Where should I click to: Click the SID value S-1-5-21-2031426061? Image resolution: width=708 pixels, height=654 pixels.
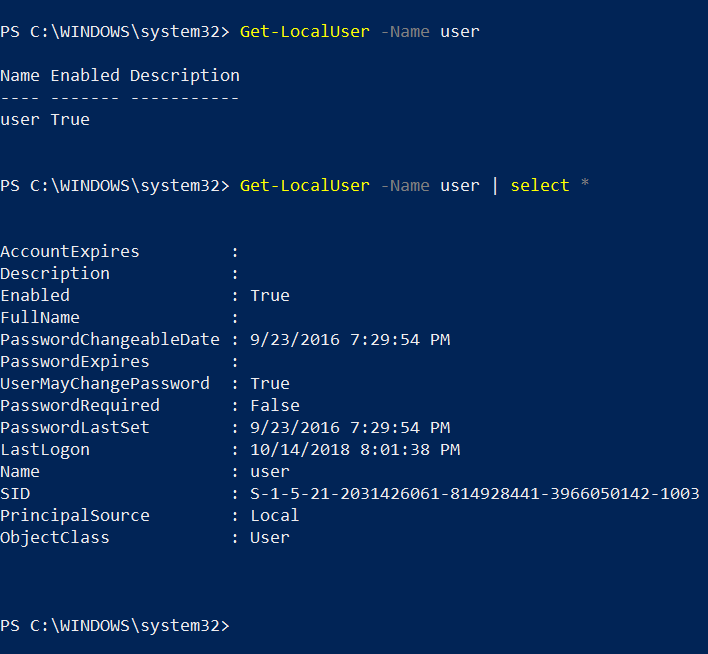point(475,494)
